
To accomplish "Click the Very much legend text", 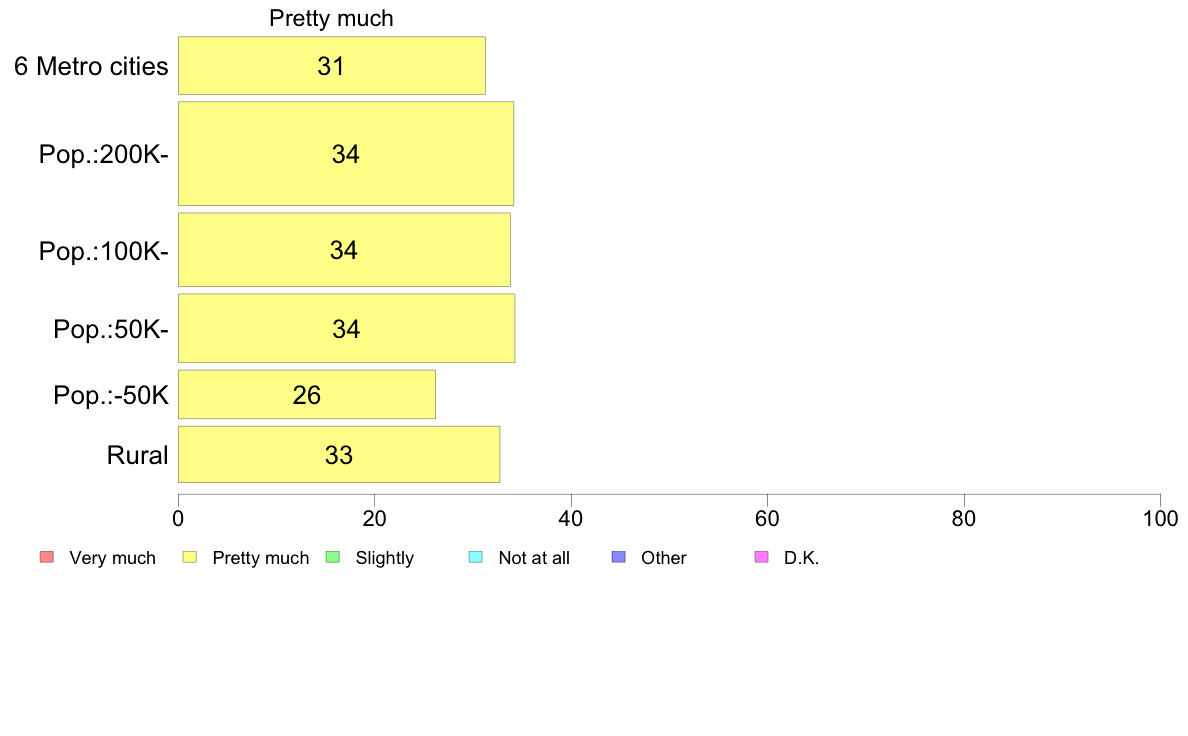I will 112,558.
